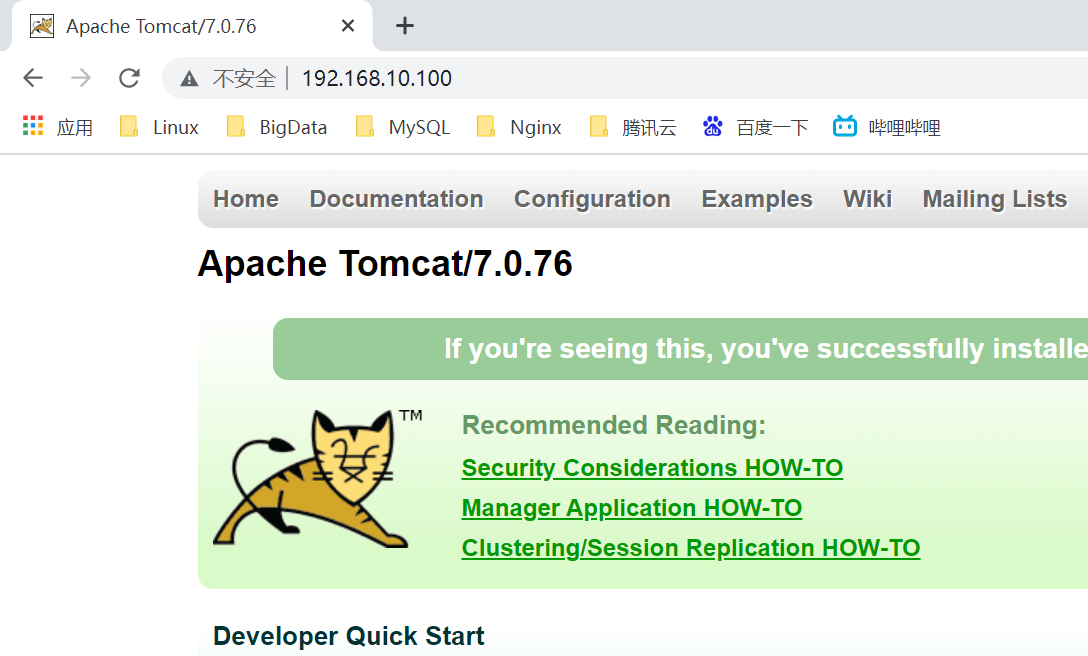Viewport: 1088px width, 656px height.
Task: Open Manager Application HOW-TO link
Action: 631,508
